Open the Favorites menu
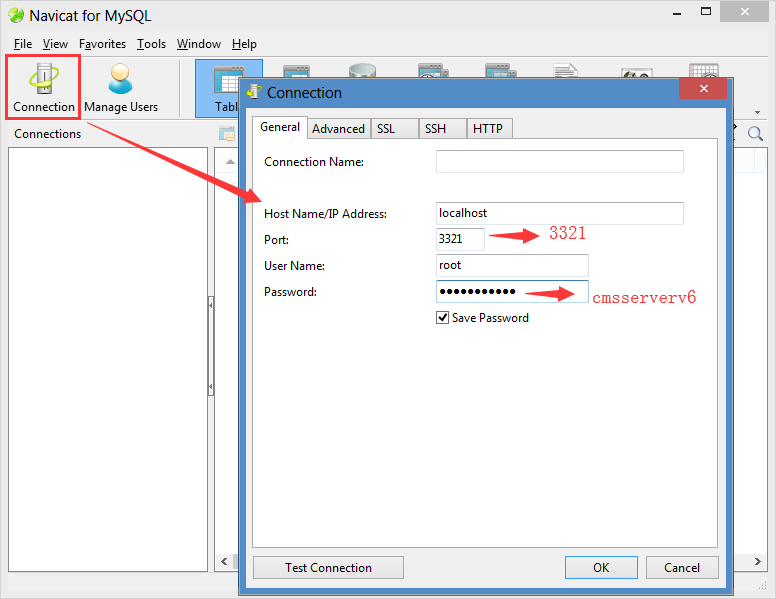The width and height of the screenshot is (776, 599). [x=102, y=44]
